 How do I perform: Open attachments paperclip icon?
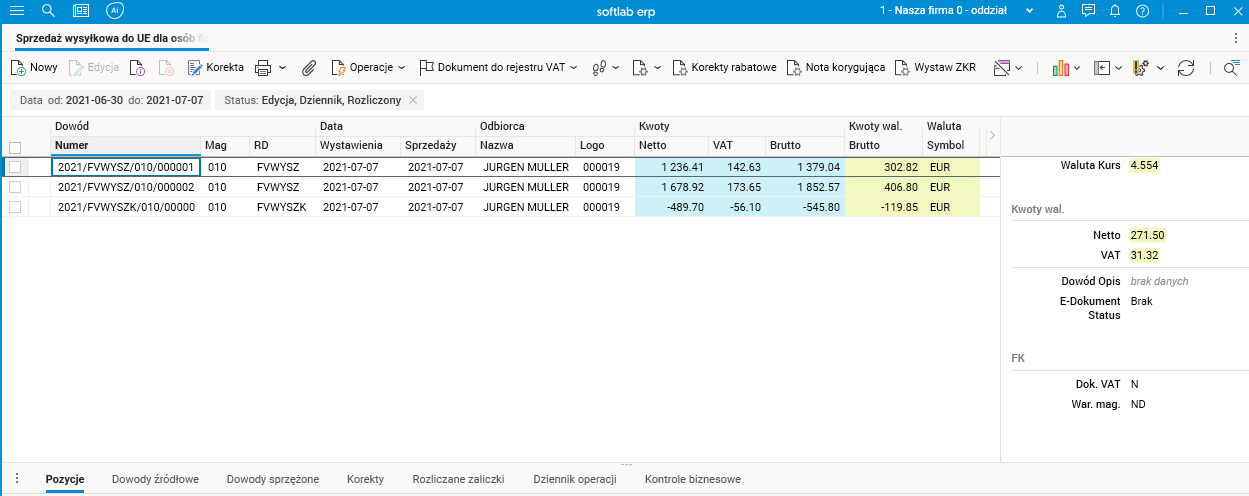[309, 68]
